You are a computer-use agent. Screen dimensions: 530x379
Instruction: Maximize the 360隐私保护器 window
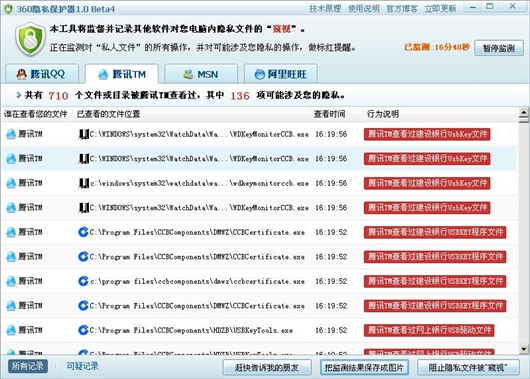pos(489,7)
